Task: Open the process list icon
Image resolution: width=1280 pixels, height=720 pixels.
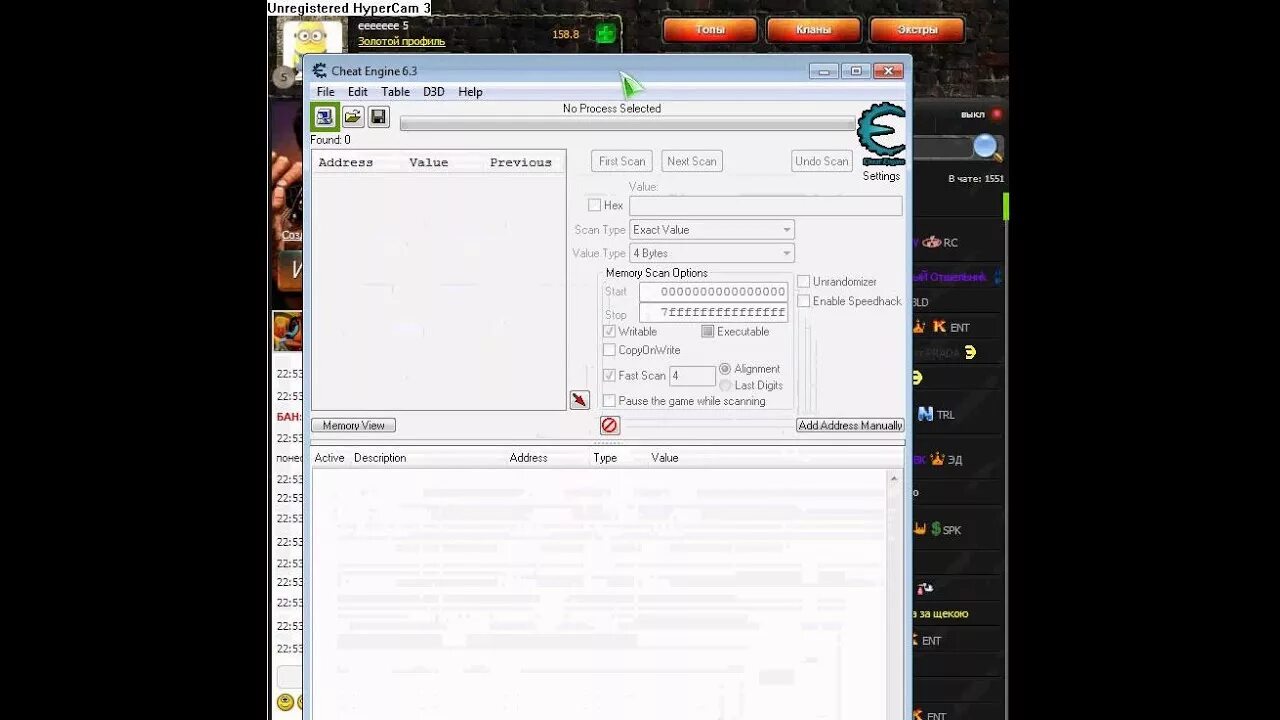Action: 324,117
